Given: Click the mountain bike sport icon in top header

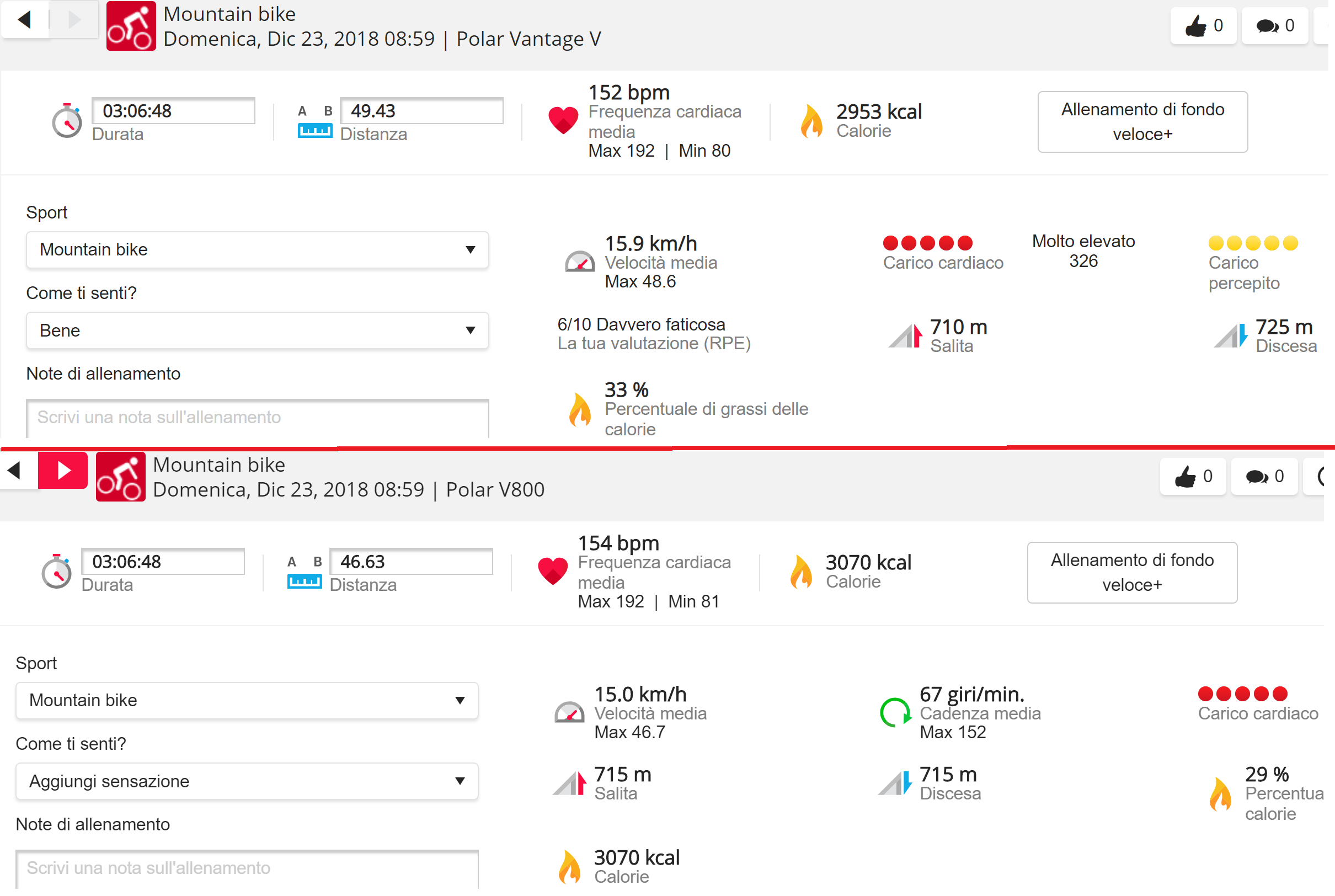Looking at the screenshot, I should pos(131,26).
